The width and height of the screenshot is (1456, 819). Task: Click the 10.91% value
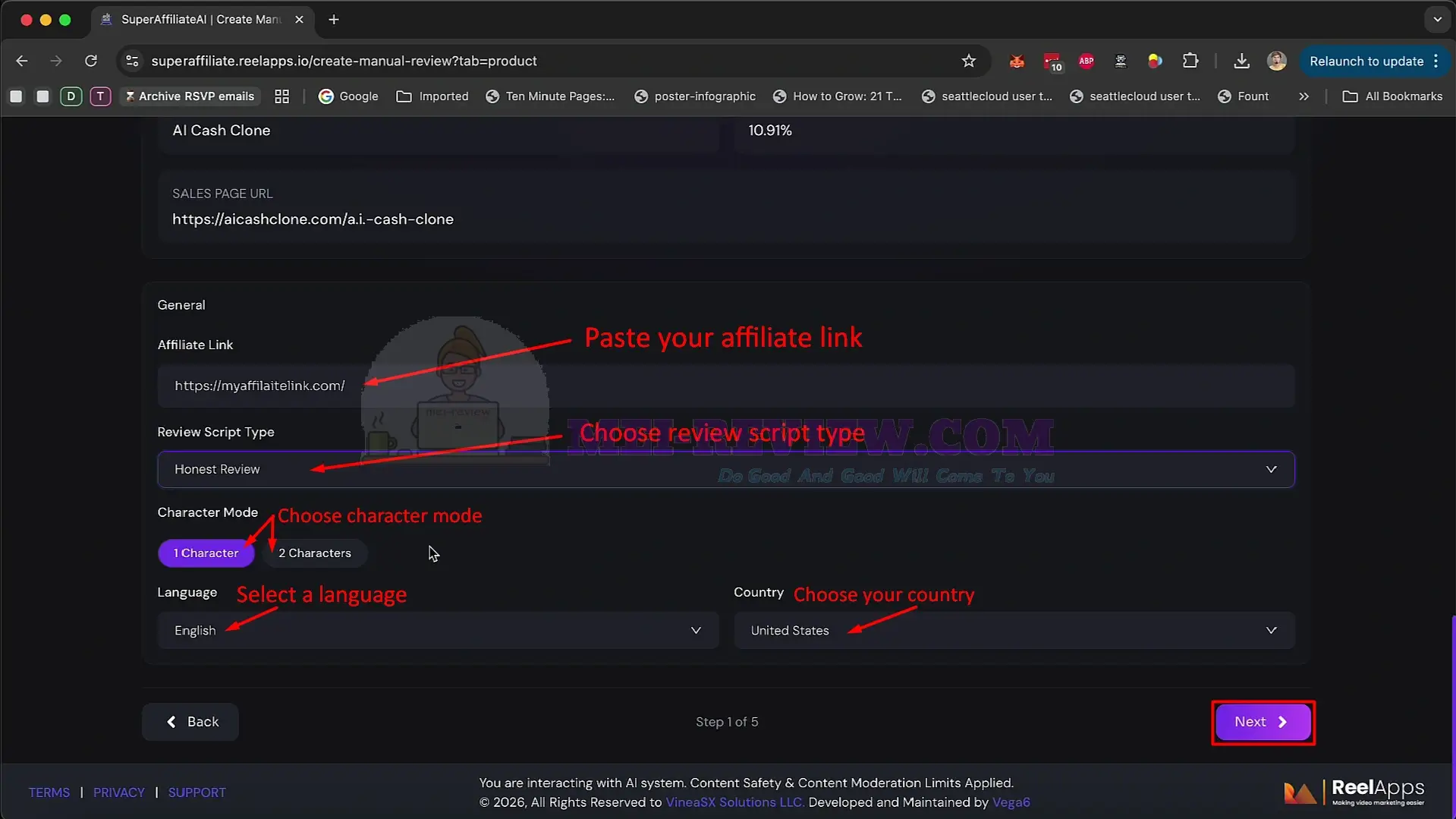(x=770, y=131)
